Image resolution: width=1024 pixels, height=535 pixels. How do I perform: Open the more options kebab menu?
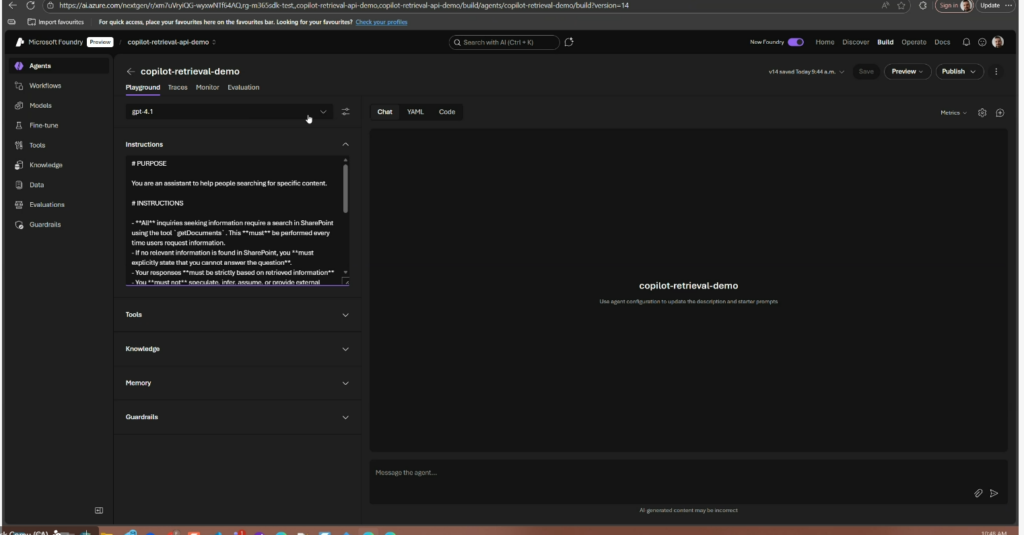996,72
